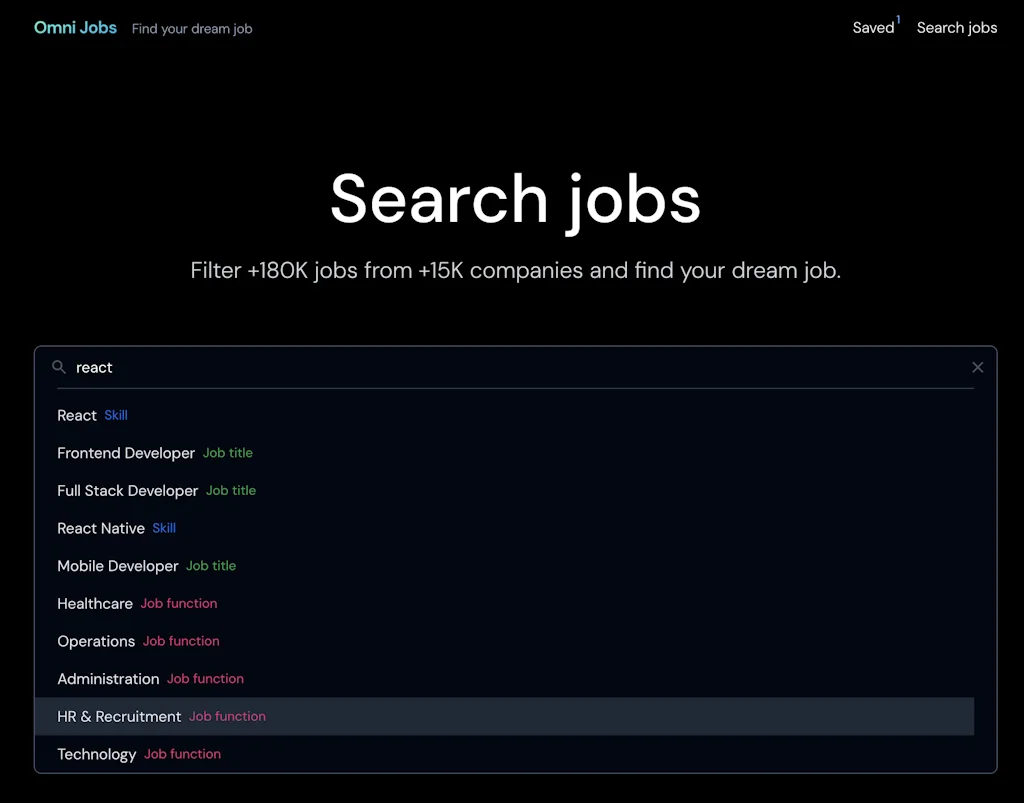Click the Find your dream job tagline

[x=192, y=29]
